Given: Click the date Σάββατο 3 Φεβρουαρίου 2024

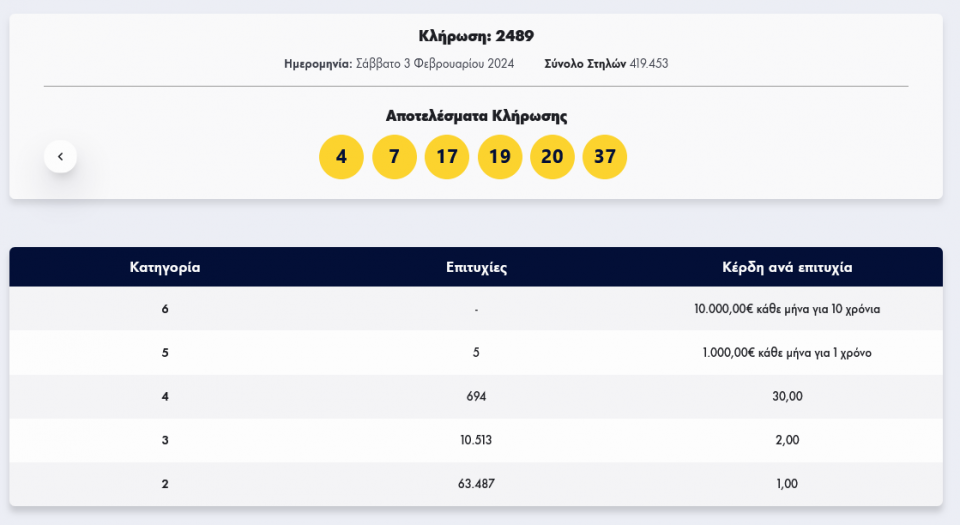Looking at the screenshot, I should point(435,64).
